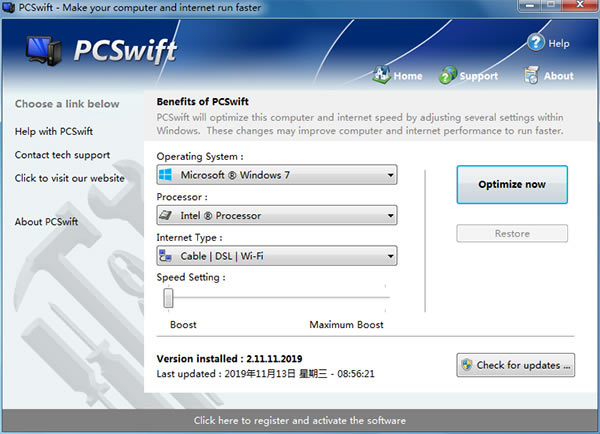Click the Optimize now button
The width and height of the screenshot is (600, 434).
click(512, 184)
